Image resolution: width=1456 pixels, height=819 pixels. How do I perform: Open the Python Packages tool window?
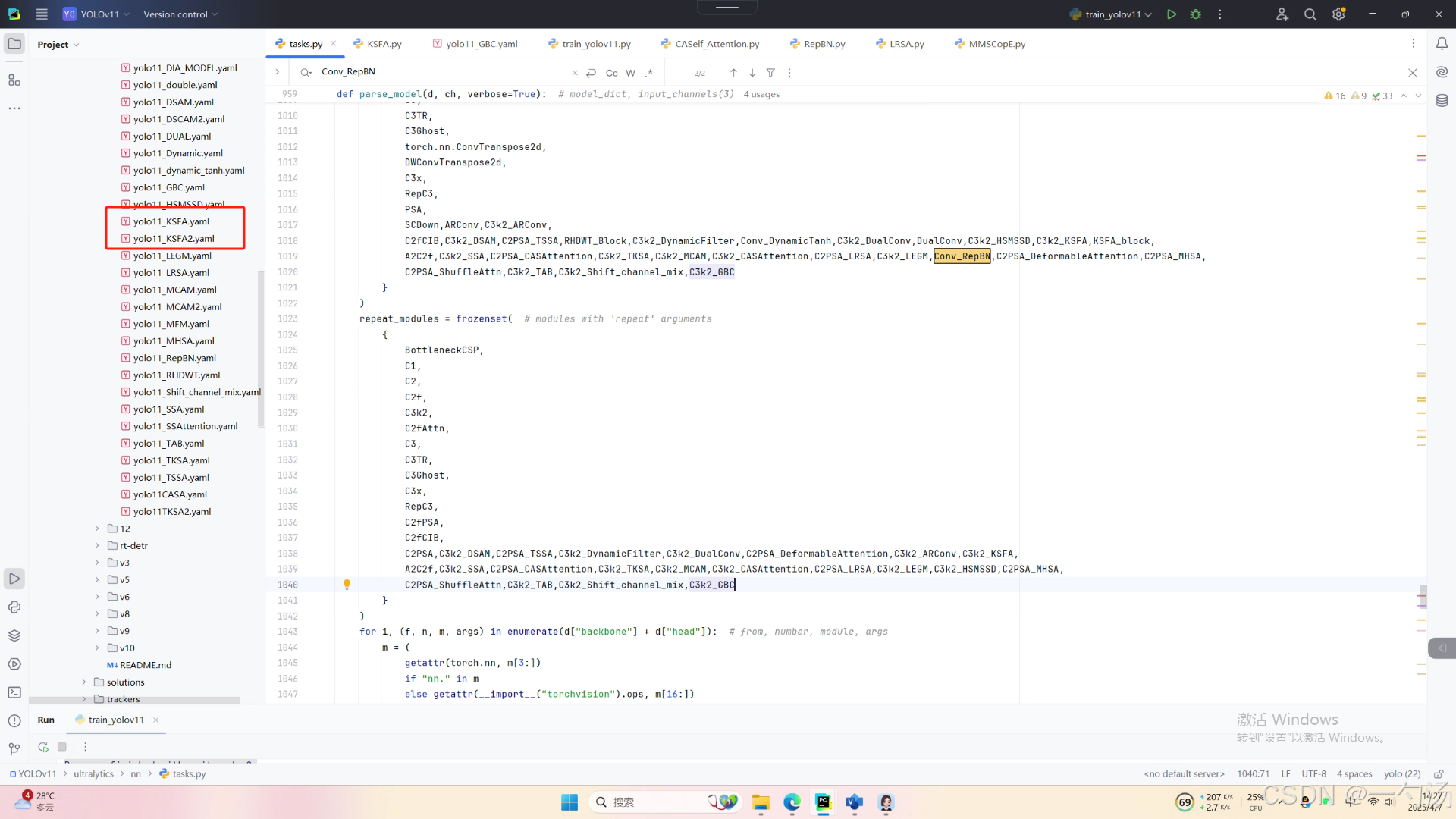click(x=14, y=635)
